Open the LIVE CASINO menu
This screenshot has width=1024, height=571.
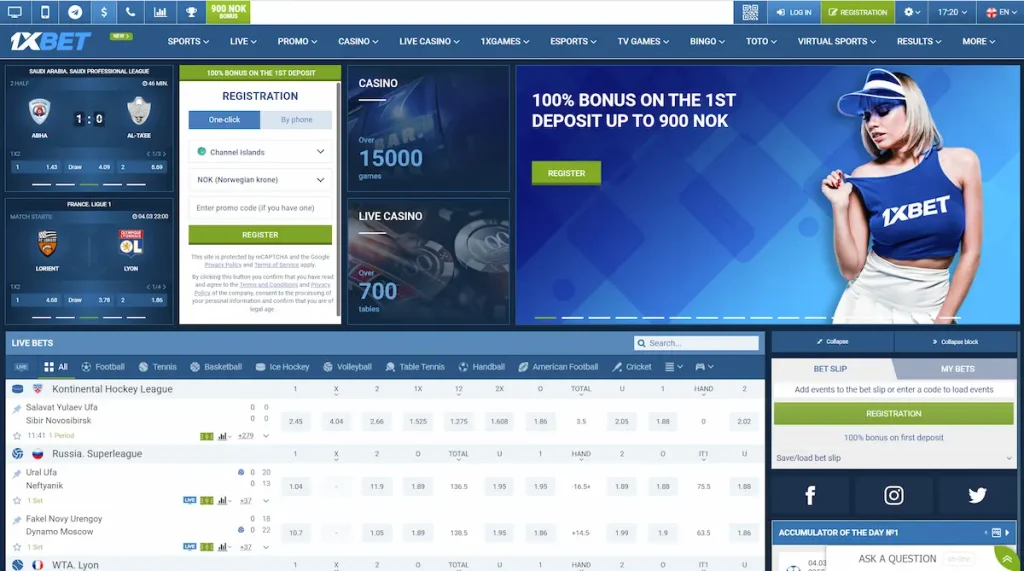[x=429, y=41]
